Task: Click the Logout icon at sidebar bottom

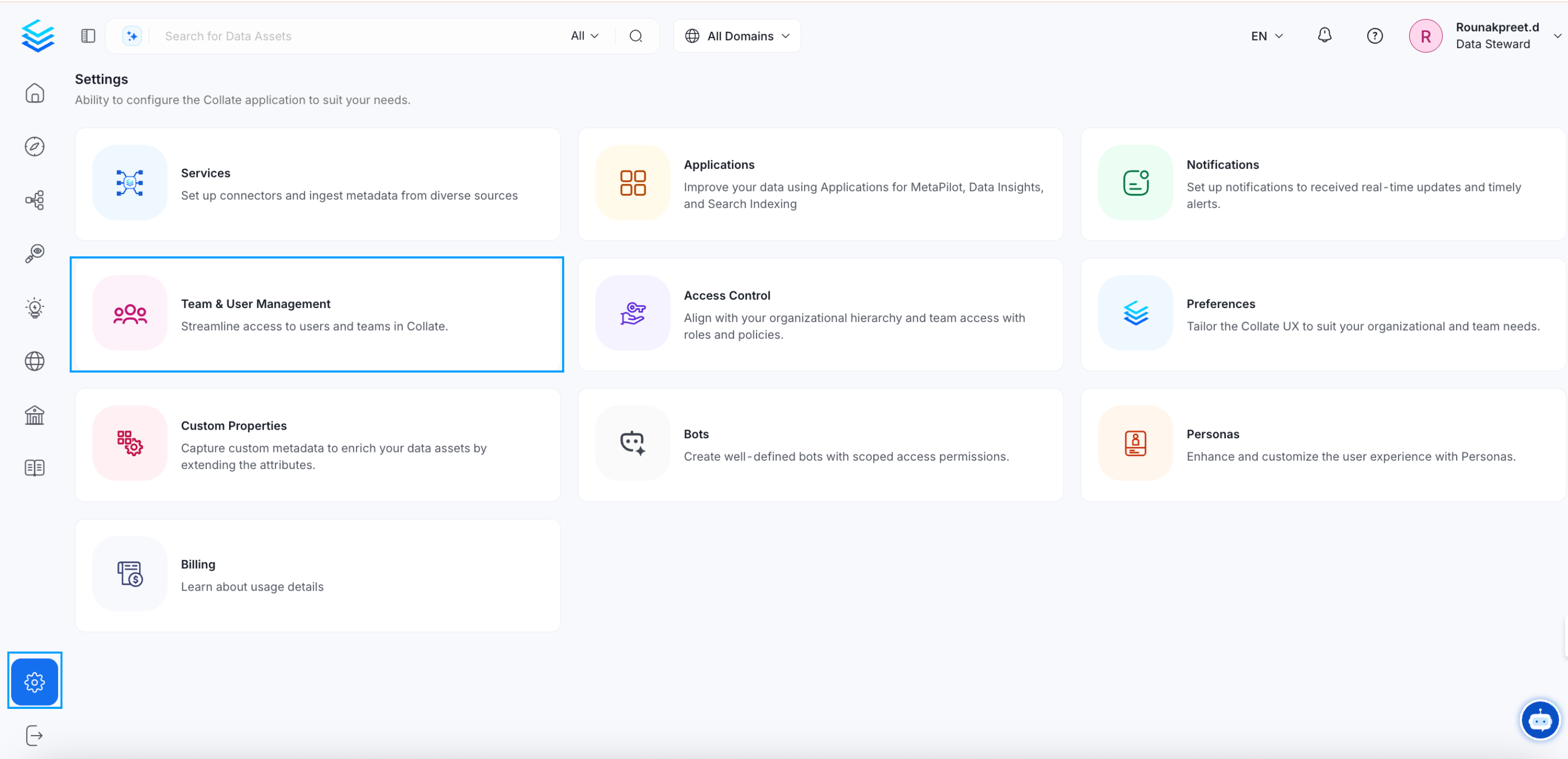Action: tap(35, 735)
